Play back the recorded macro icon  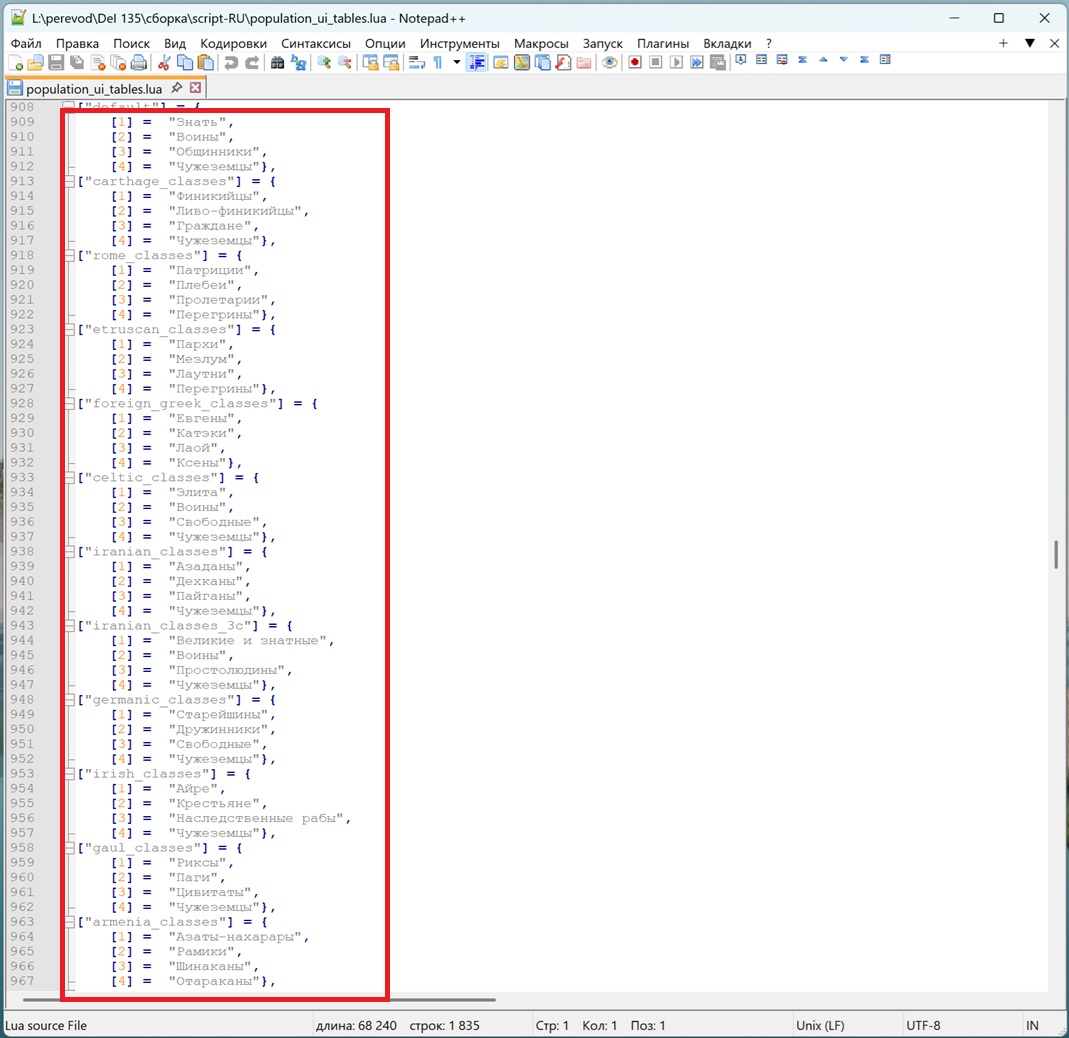[x=676, y=63]
